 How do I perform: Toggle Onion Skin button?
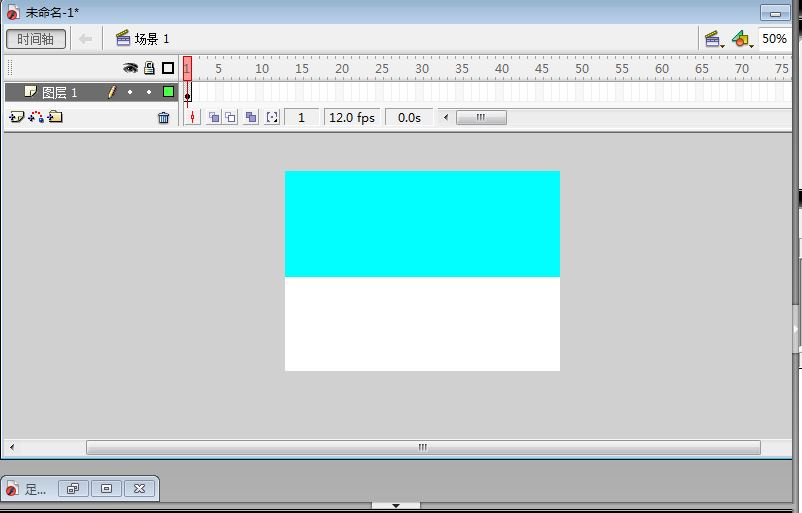(214, 118)
